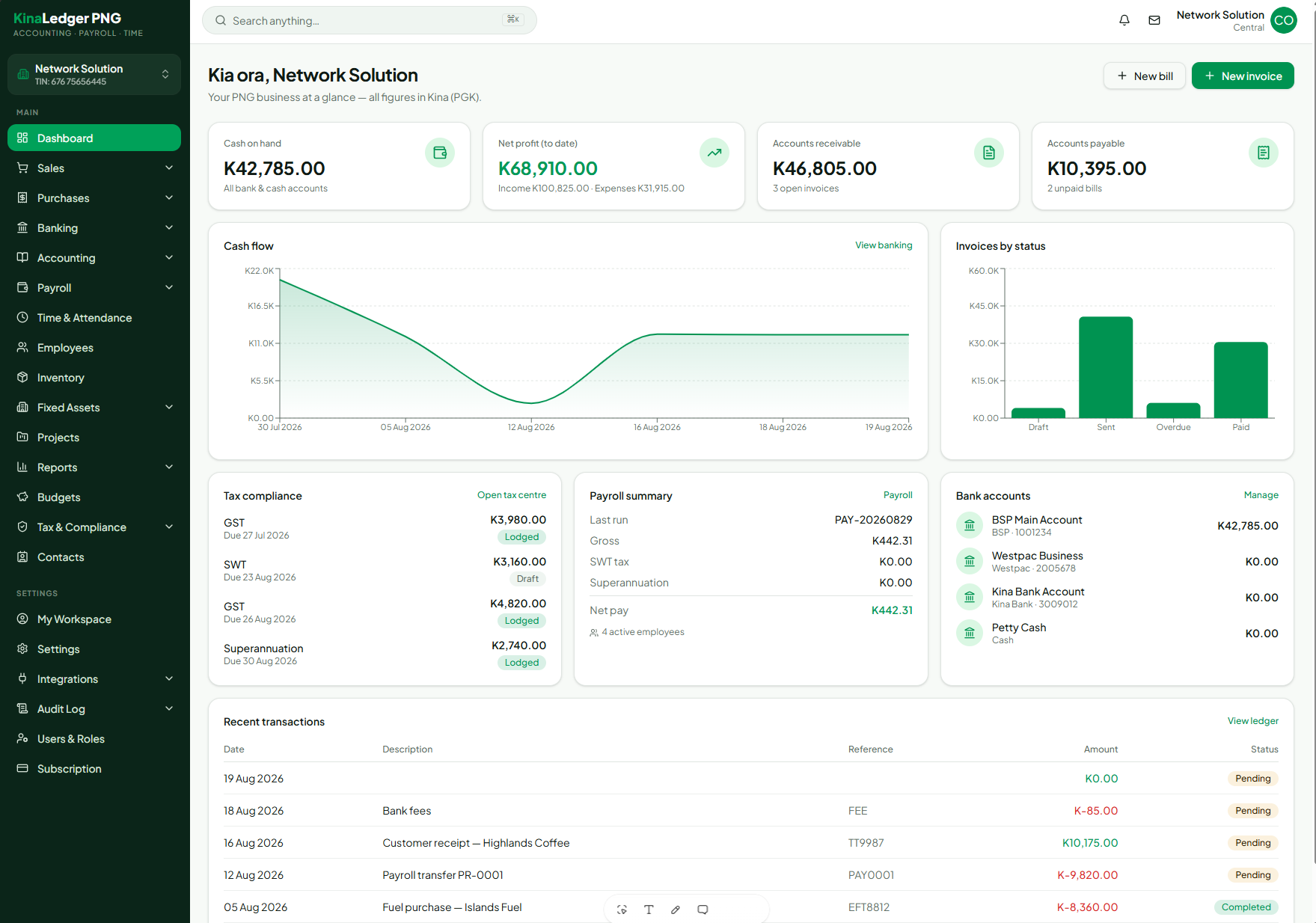The height and width of the screenshot is (923, 1316).
Task: Open the Payroll link in Payroll summary
Action: (x=898, y=495)
